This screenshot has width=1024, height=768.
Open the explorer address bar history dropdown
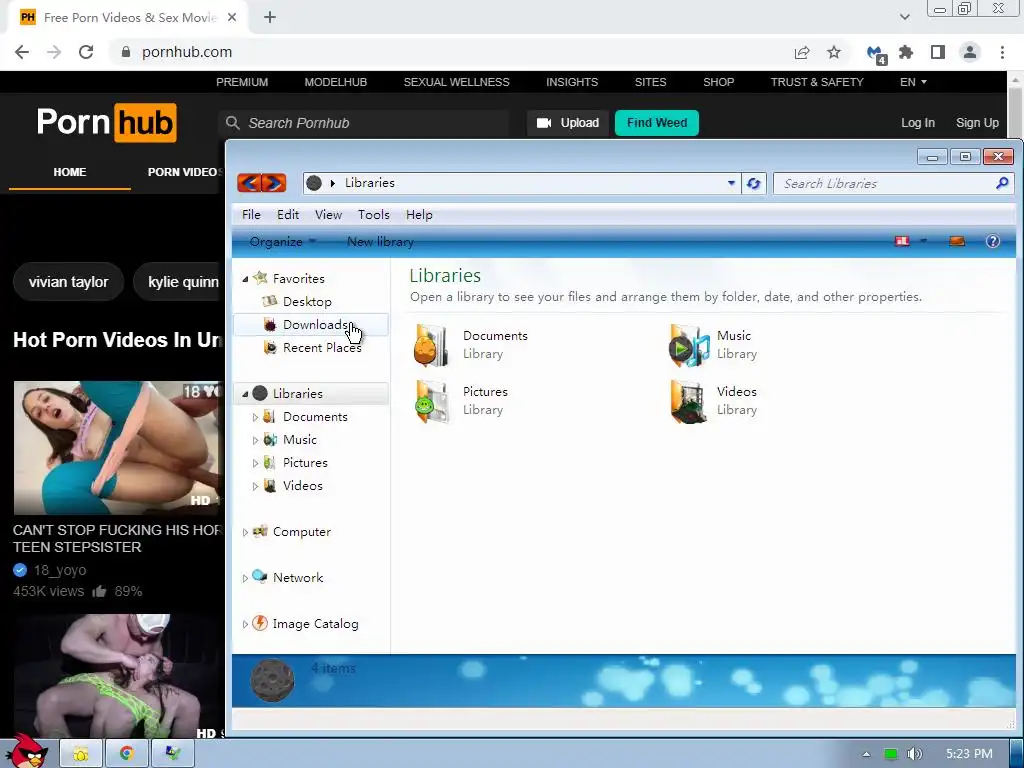[731, 184]
